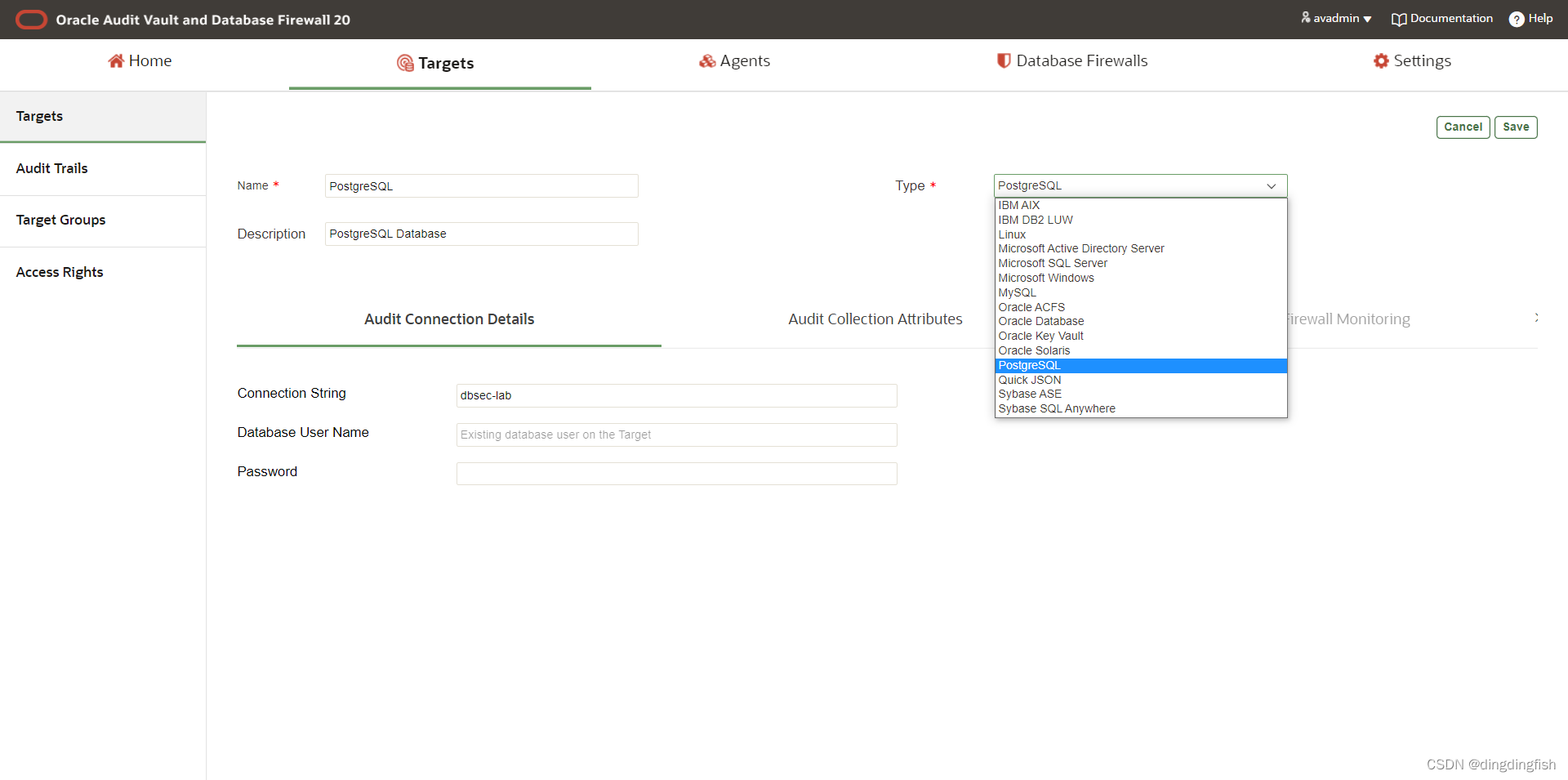Choose Microsoft SQL Server option

[1140, 263]
